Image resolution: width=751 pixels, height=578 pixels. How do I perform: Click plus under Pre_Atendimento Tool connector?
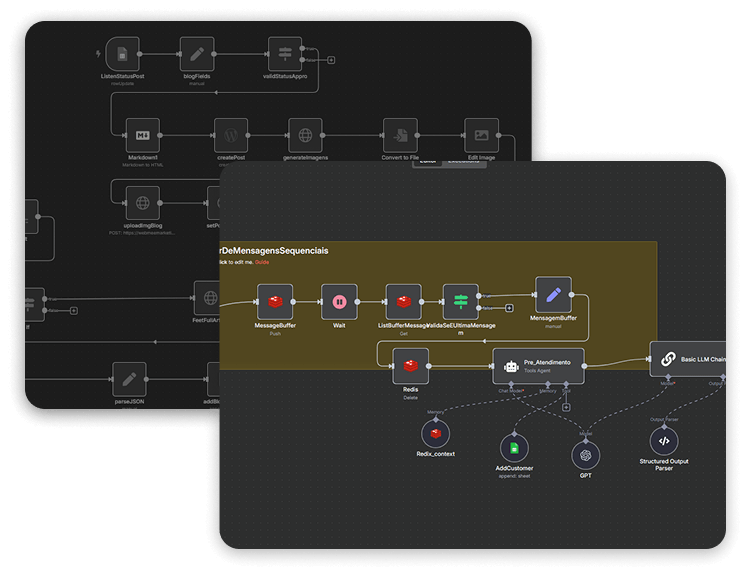(567, 406)
